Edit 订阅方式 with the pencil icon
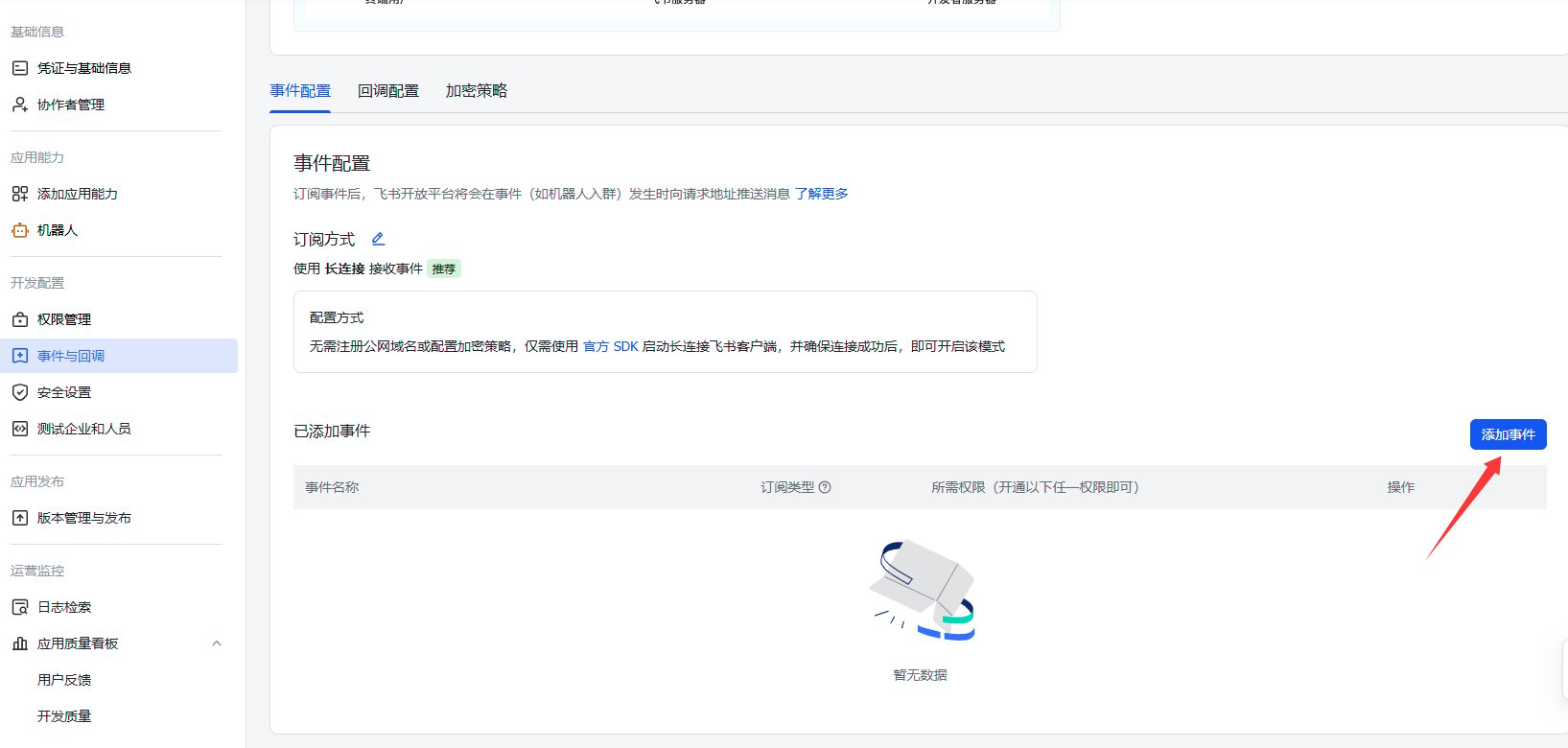The image size is (1568, 748). [x=378, y=239]
